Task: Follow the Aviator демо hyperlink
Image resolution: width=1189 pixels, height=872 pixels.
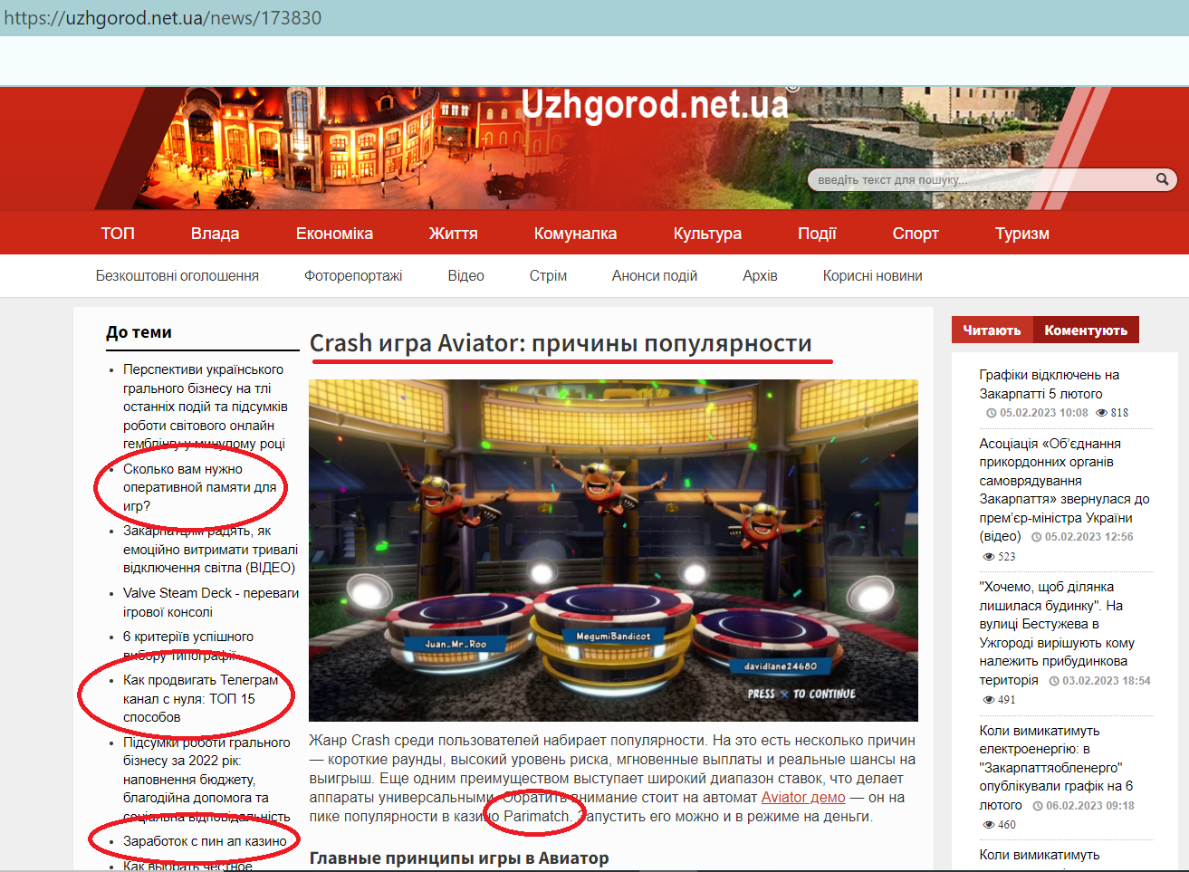Action: [803, 798]
